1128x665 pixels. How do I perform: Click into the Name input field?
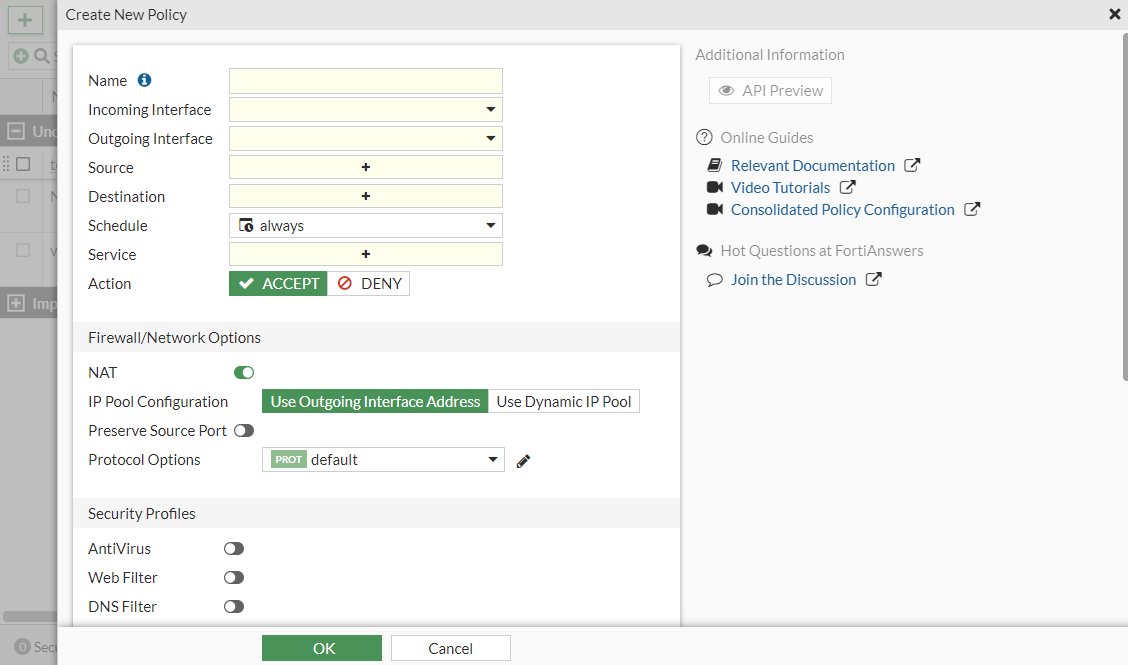point(366,81)
